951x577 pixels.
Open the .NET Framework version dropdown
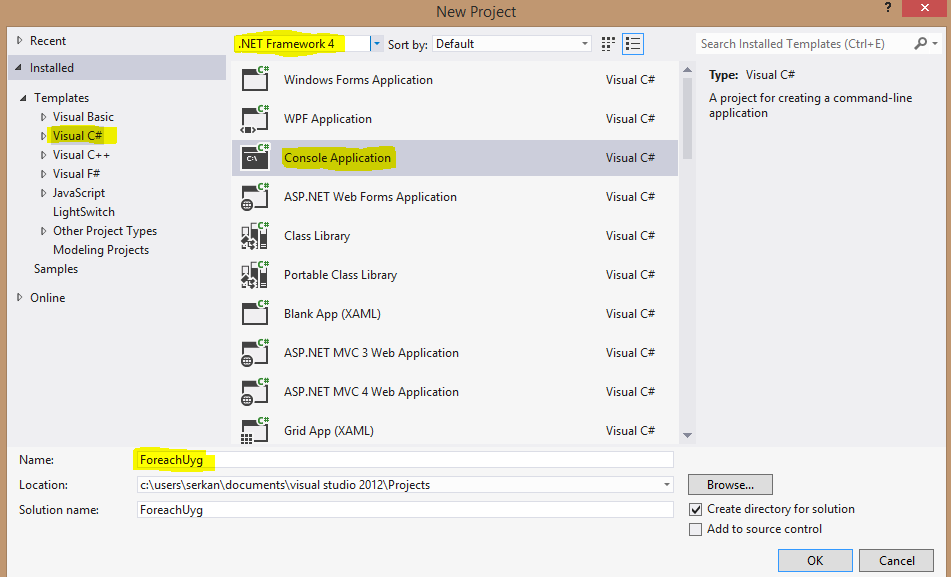coord(377,44)
